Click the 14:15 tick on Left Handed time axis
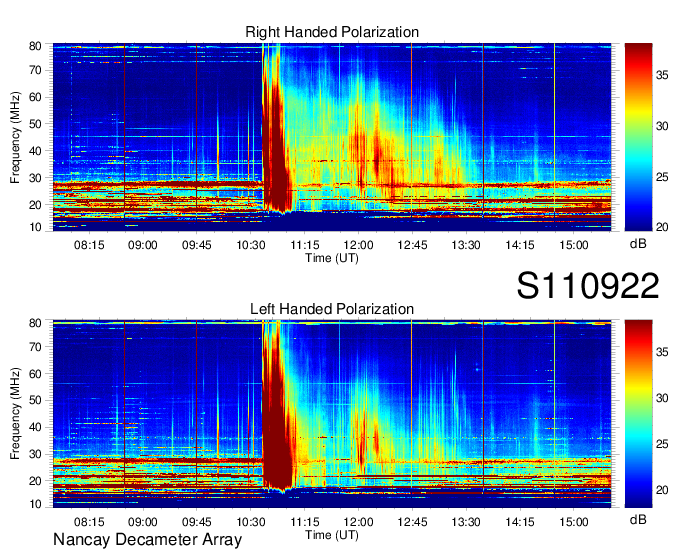 click(520, 522)
